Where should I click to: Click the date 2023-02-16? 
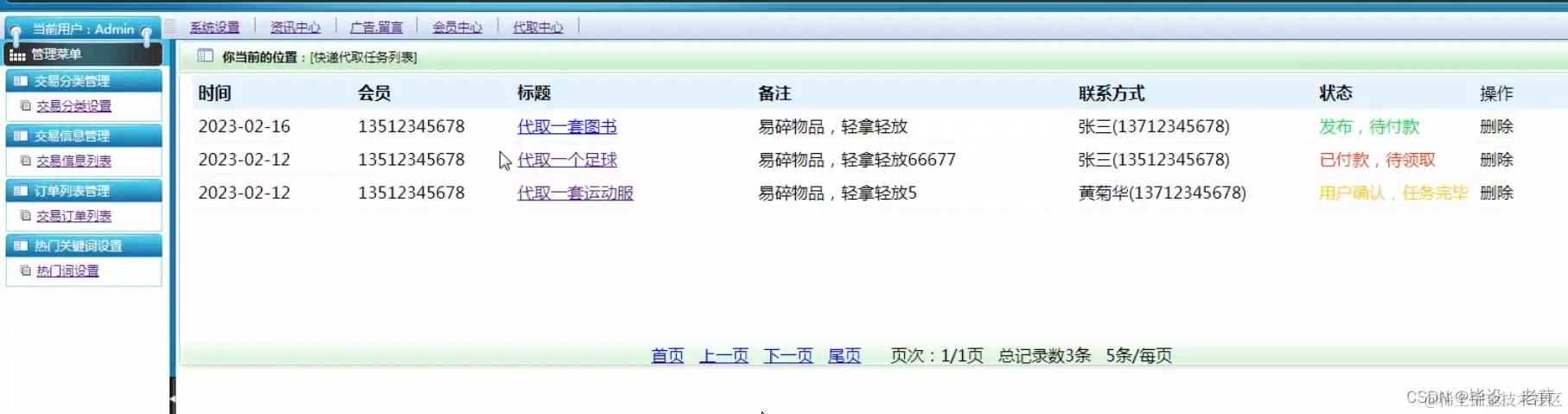pos(245,127)
